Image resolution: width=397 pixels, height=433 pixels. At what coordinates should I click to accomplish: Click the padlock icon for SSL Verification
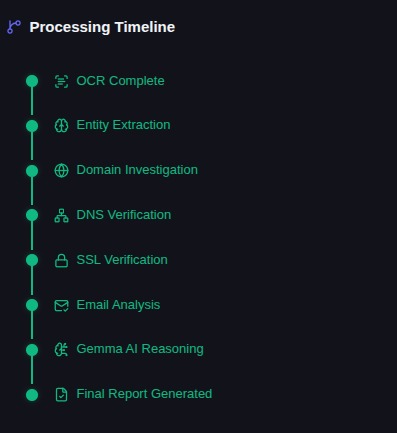coord(61,260)
